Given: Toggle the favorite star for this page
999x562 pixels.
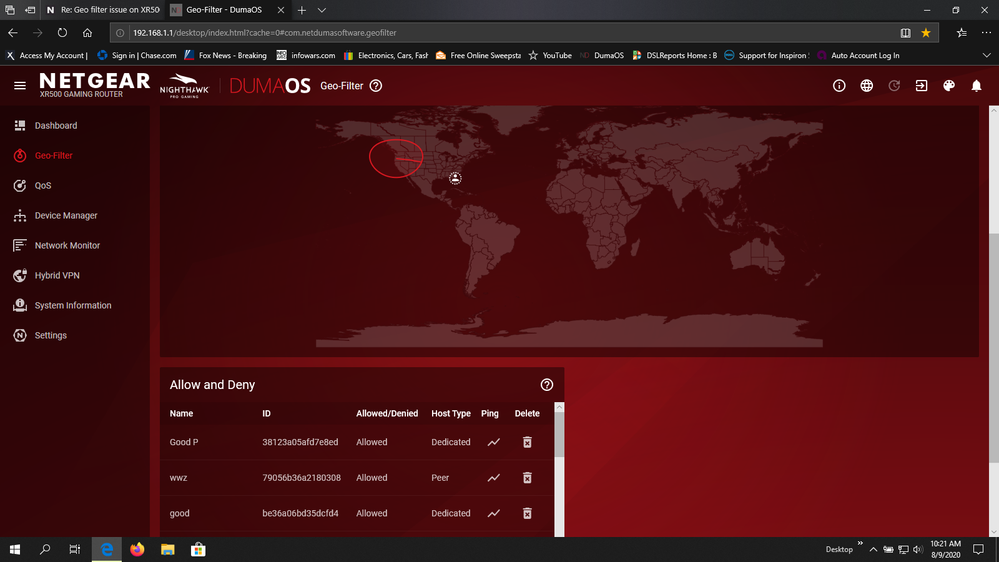Looking at the screenshot, I should point(926,32).
